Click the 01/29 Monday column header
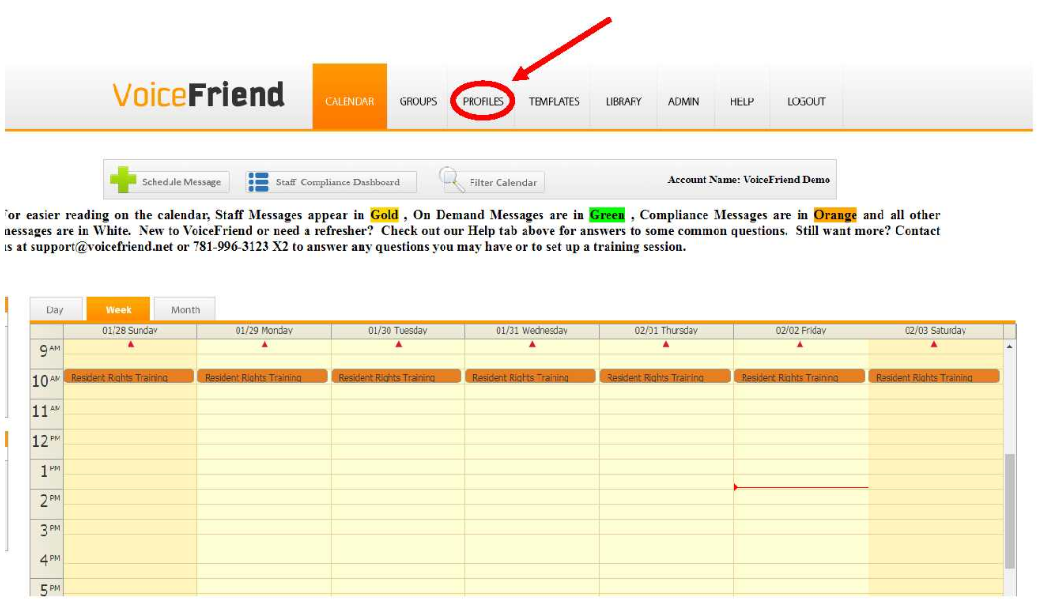Screen dimensions: 1054x611 264,331
